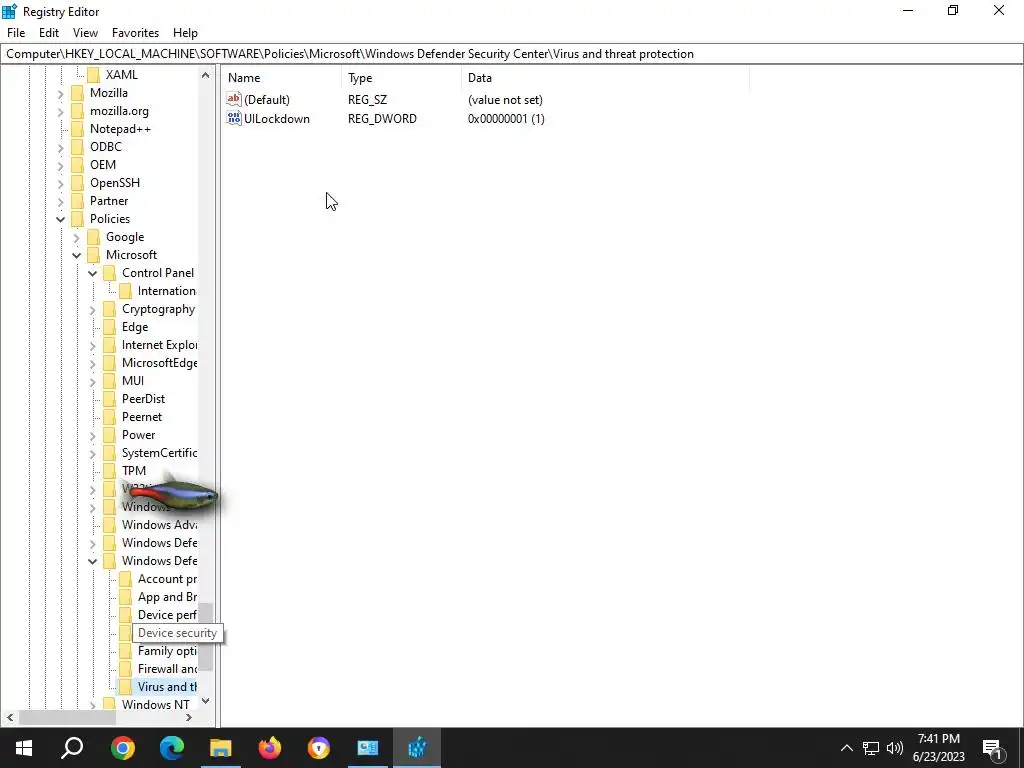The width and height of the screenshot is (1024, 768).
Task: Select the PeerDist key folder icon
Action: (x=109, y=398)
